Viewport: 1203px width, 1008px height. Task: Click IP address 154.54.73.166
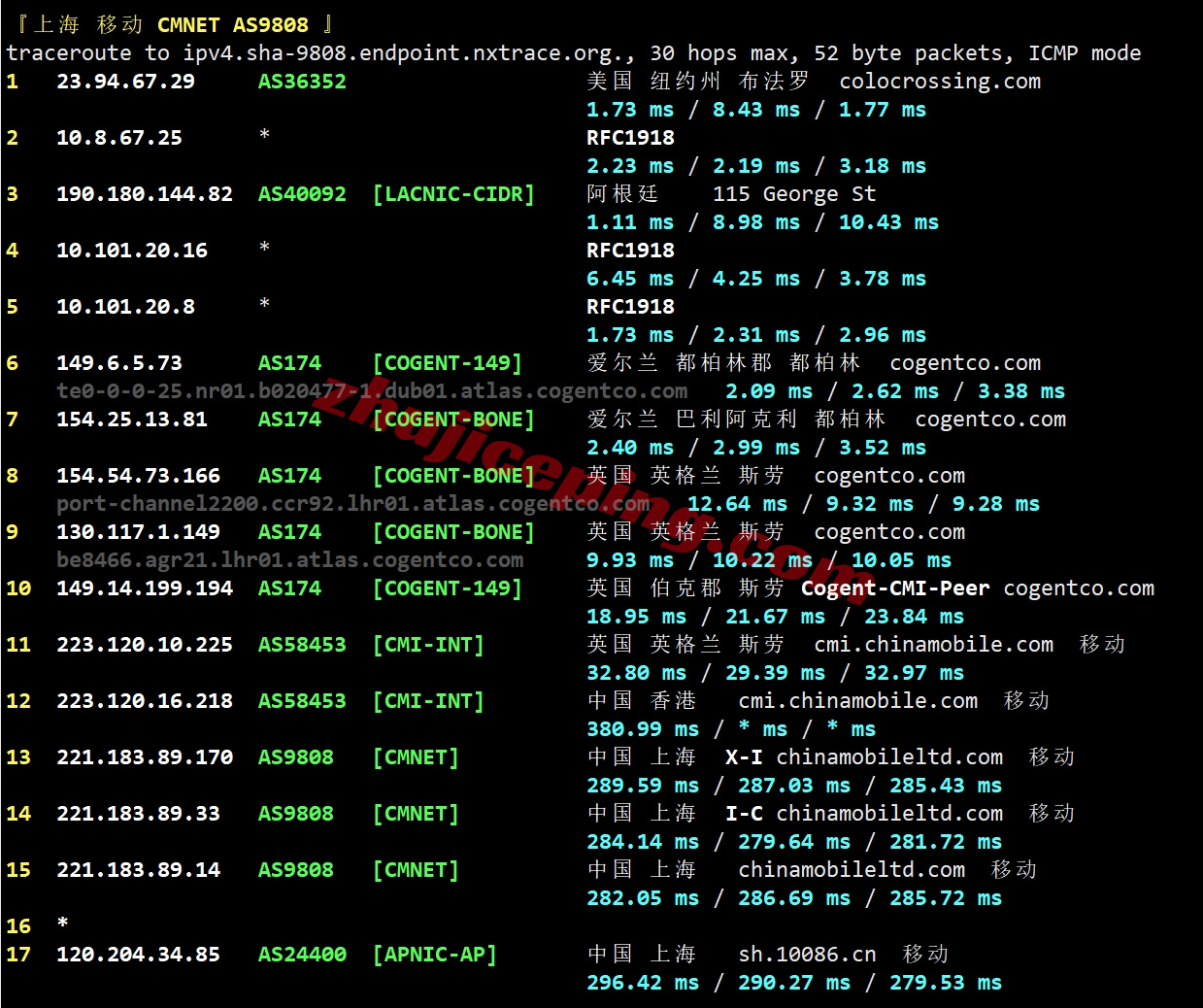point(138,476)
